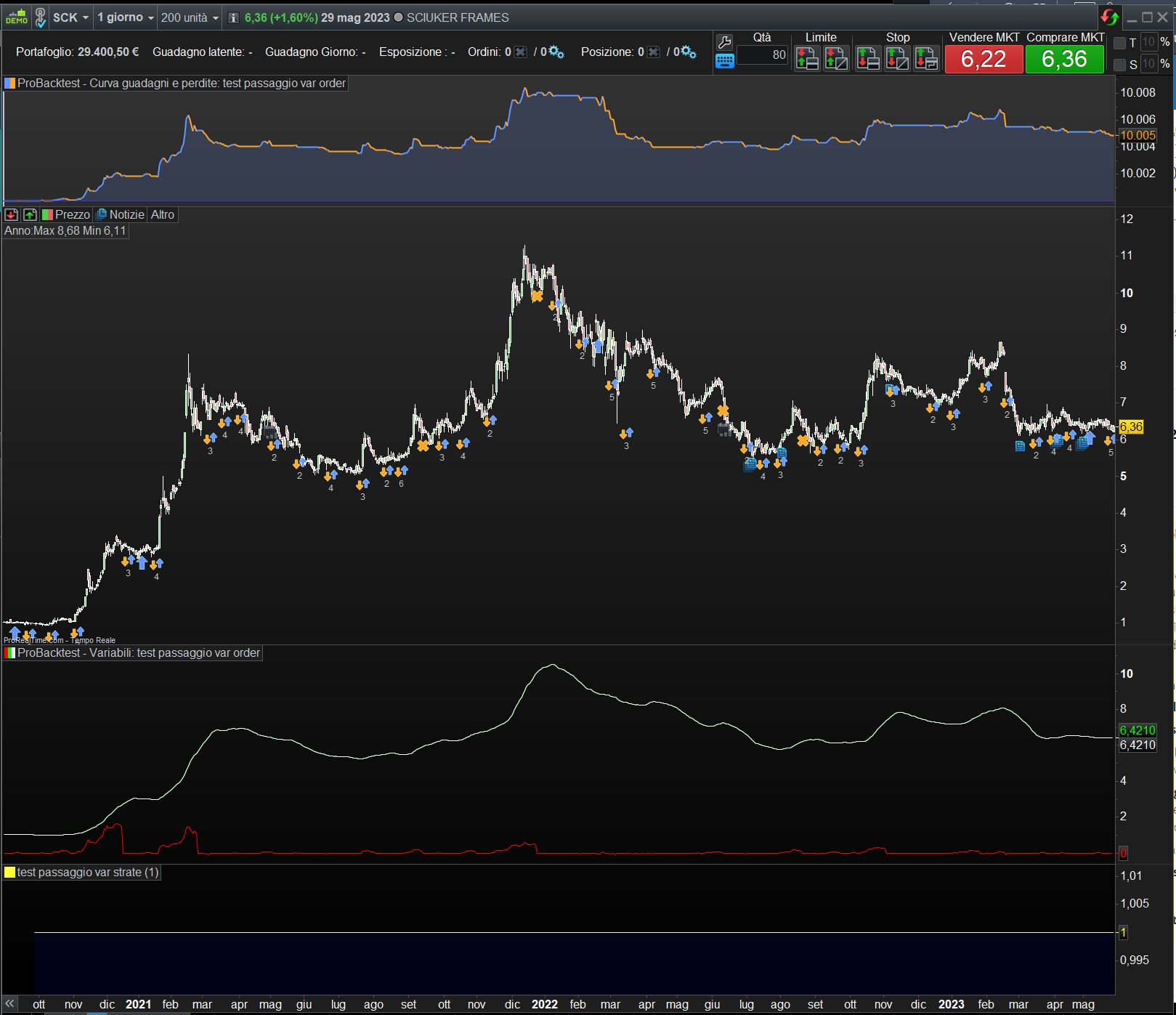The image size is (1176, 1015).
Task: Click the red-green refresh arrows icon
Action: 1109,17
